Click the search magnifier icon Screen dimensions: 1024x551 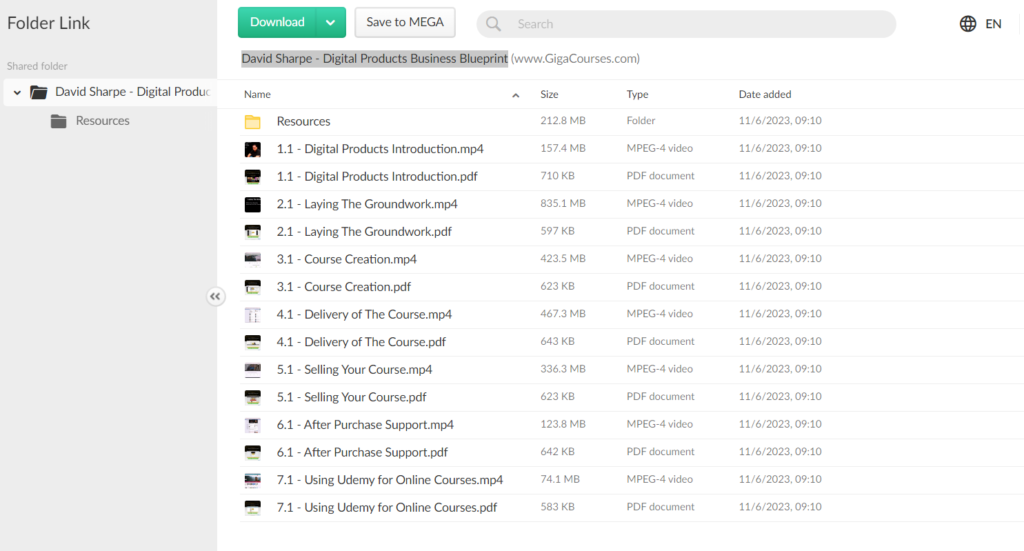click(x=494, y=24)
